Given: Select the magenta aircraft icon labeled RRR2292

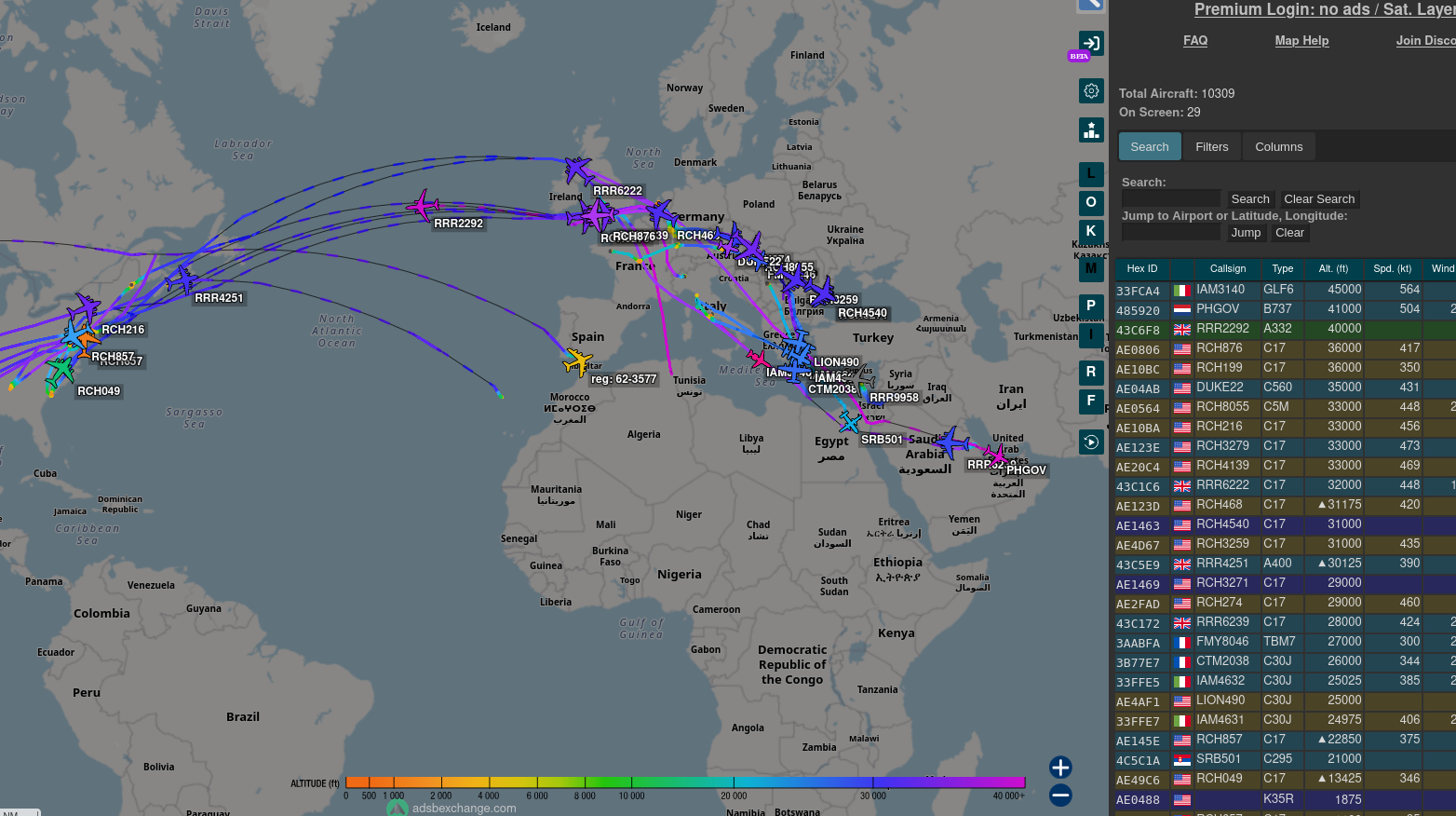Looking at the screenshot, I should pyautogui.click(x=424, y=205).
